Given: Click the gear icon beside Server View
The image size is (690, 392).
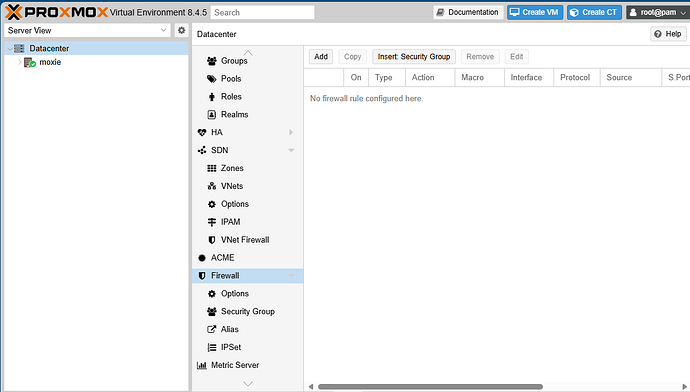Looking at the screenshot, I should pyautogui.click(x=181, y=30).
